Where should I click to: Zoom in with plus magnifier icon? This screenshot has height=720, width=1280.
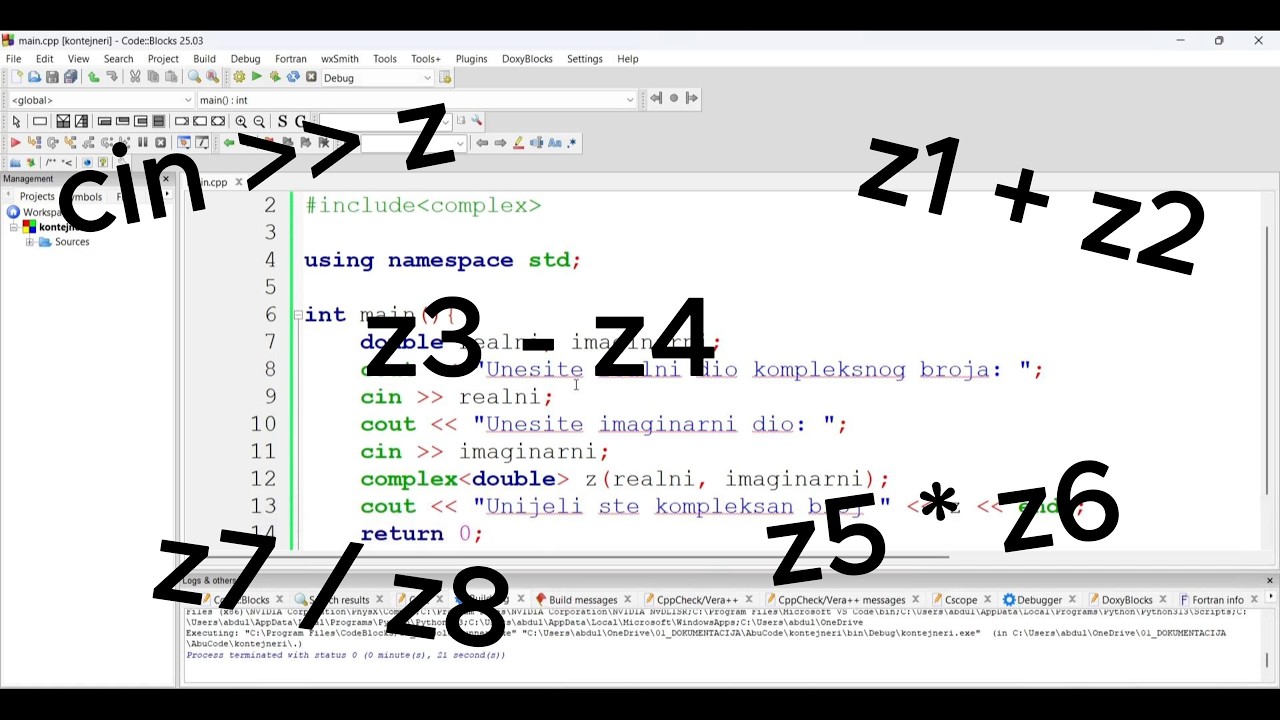(241, 122)
